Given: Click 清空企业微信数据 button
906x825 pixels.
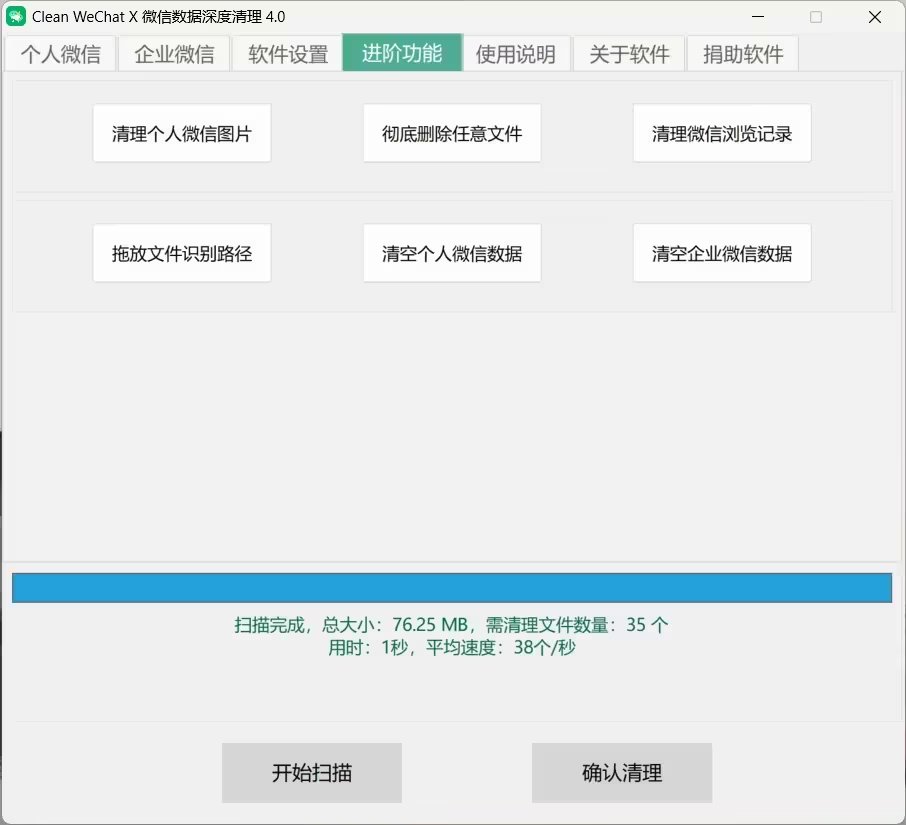Looking at the screenshot, I should point(722,253).
